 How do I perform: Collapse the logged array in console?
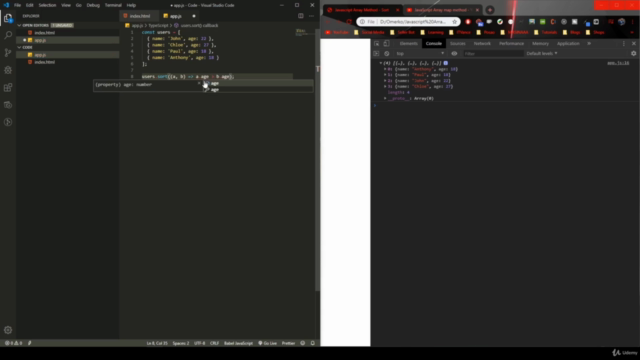[x=380, y=63]
